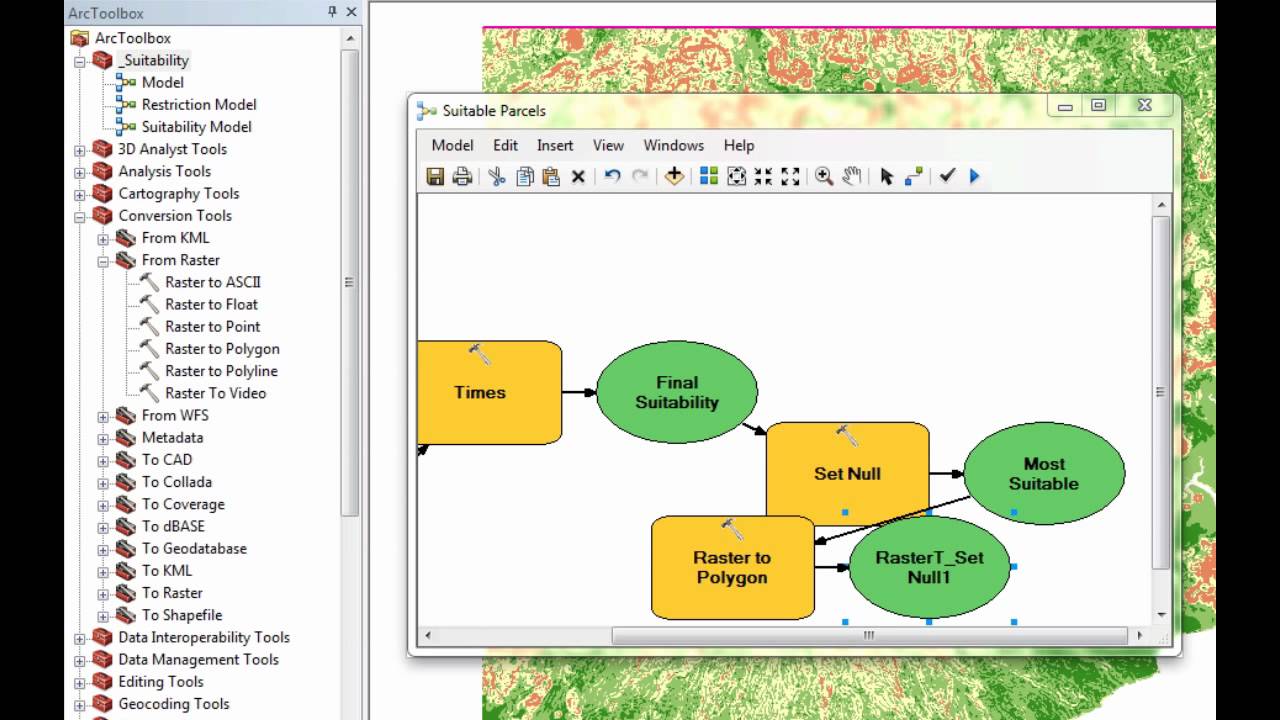Click the Paste clipboard icon

[x=551, y=176]
